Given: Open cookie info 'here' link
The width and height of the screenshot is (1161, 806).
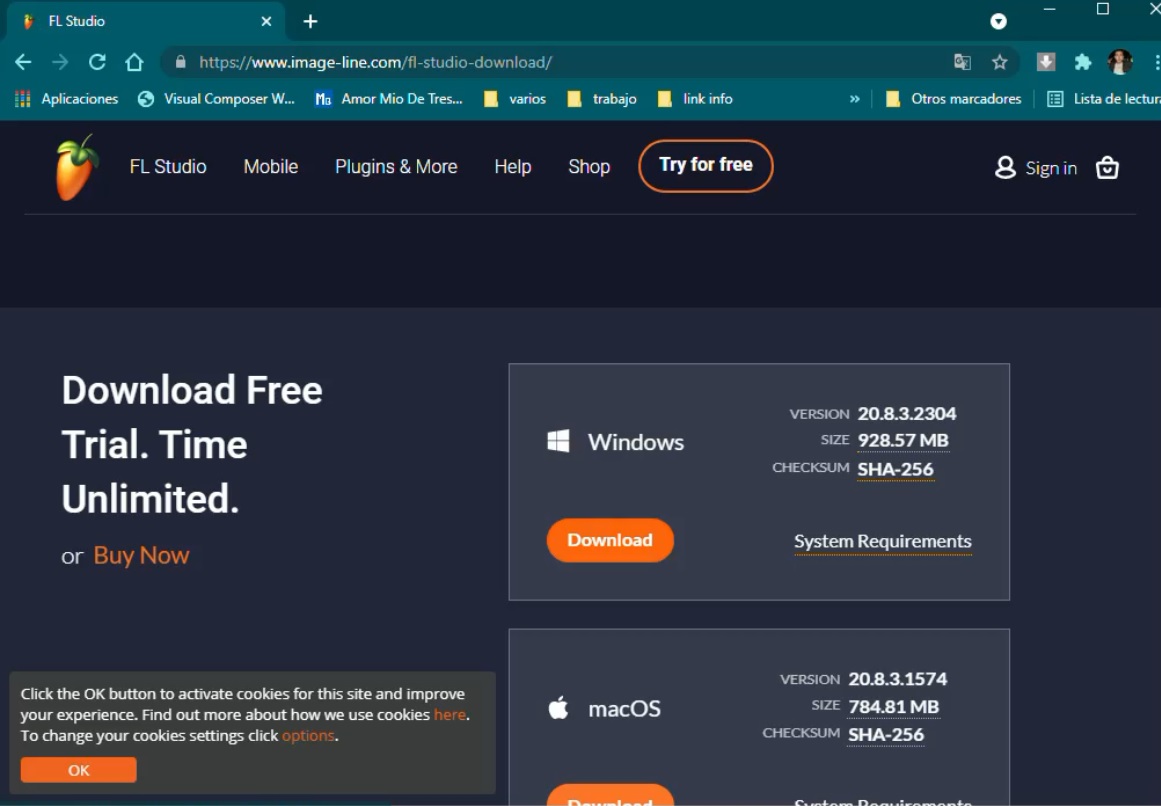Looking at the screenshot, I should (449, 715).
